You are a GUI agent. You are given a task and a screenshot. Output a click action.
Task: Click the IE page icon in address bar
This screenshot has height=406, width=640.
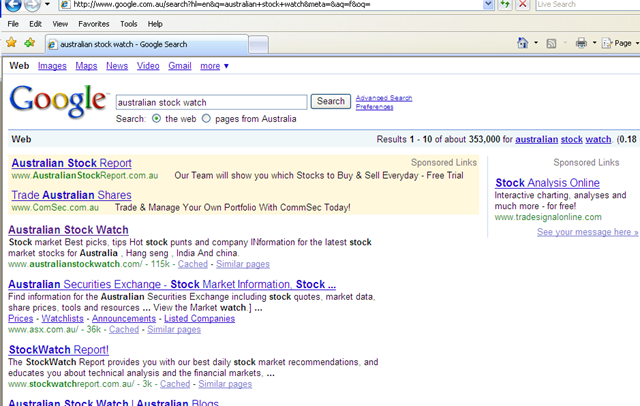(x=64, y=4)
